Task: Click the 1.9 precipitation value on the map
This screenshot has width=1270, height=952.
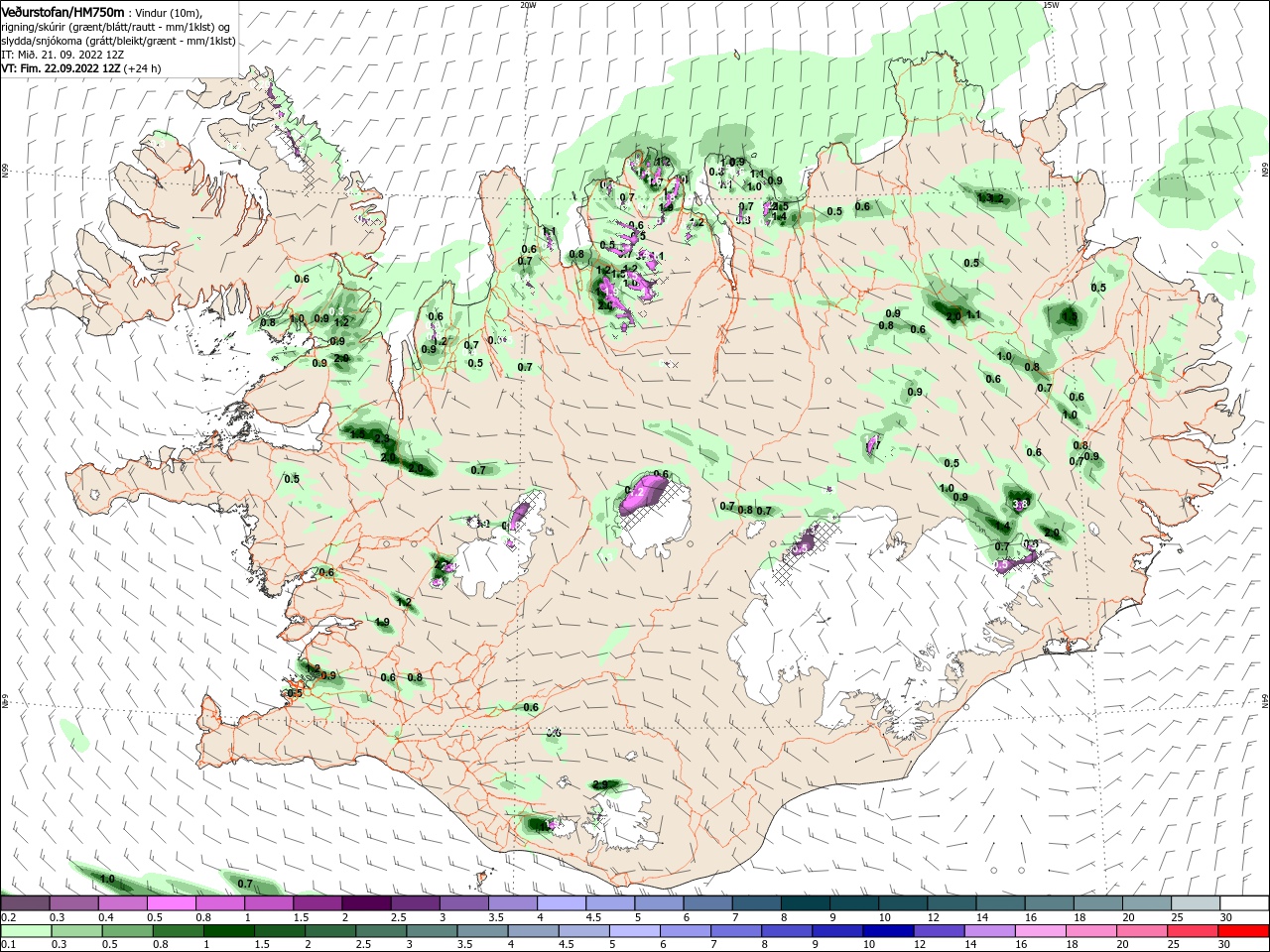Action: pyautogui.click(x=382, y=622)
